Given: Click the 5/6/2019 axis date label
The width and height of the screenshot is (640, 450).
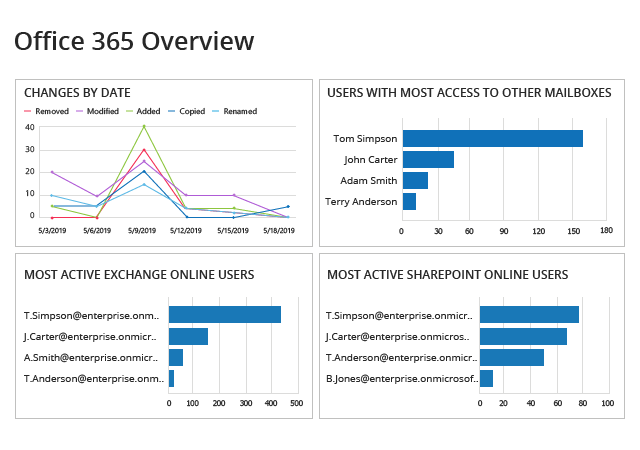Looking at the screenshot, I should point(97,231).
